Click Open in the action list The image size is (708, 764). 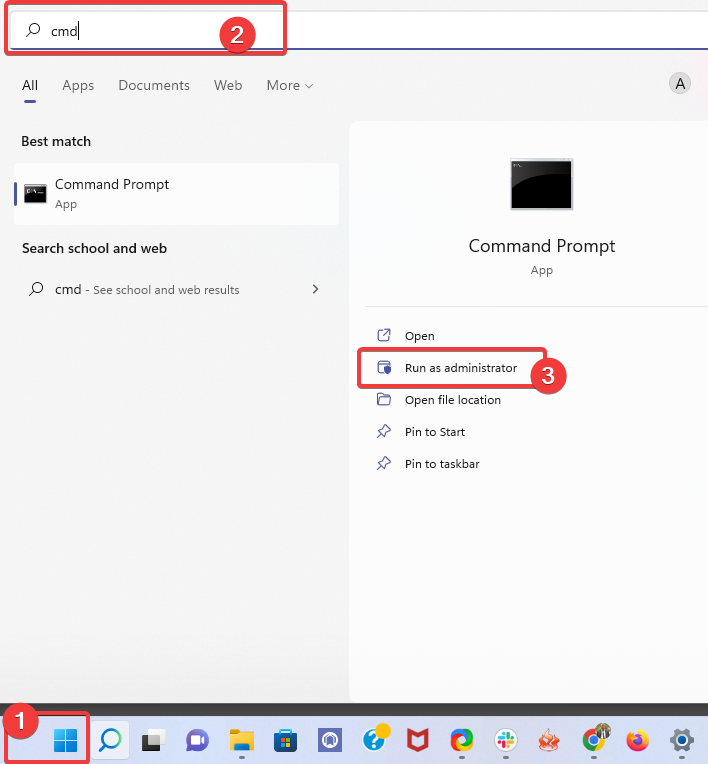click(419, 336)
